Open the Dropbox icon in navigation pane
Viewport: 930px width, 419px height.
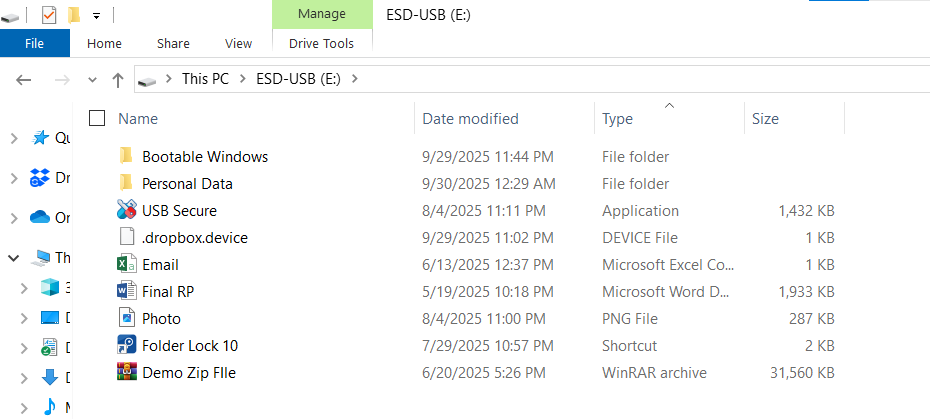tap(40, 177)
